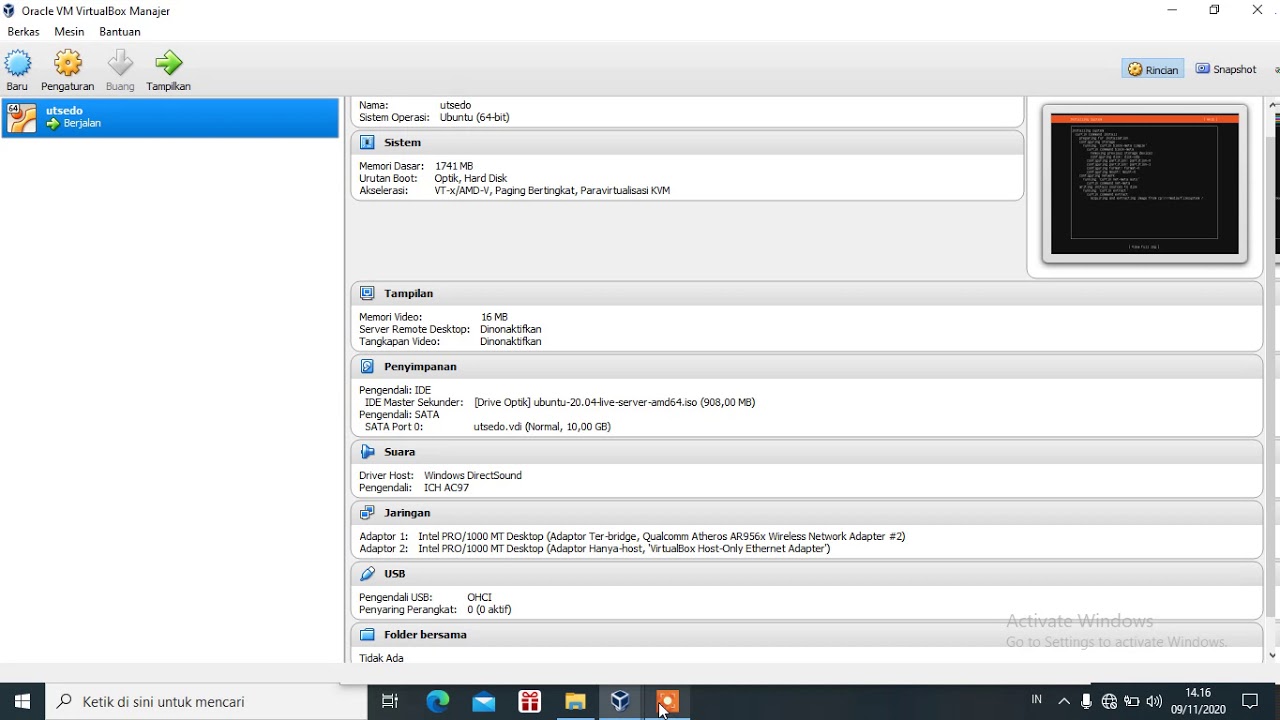
Task: Click the 1741 MB base memory value
Action: point(454,166)
